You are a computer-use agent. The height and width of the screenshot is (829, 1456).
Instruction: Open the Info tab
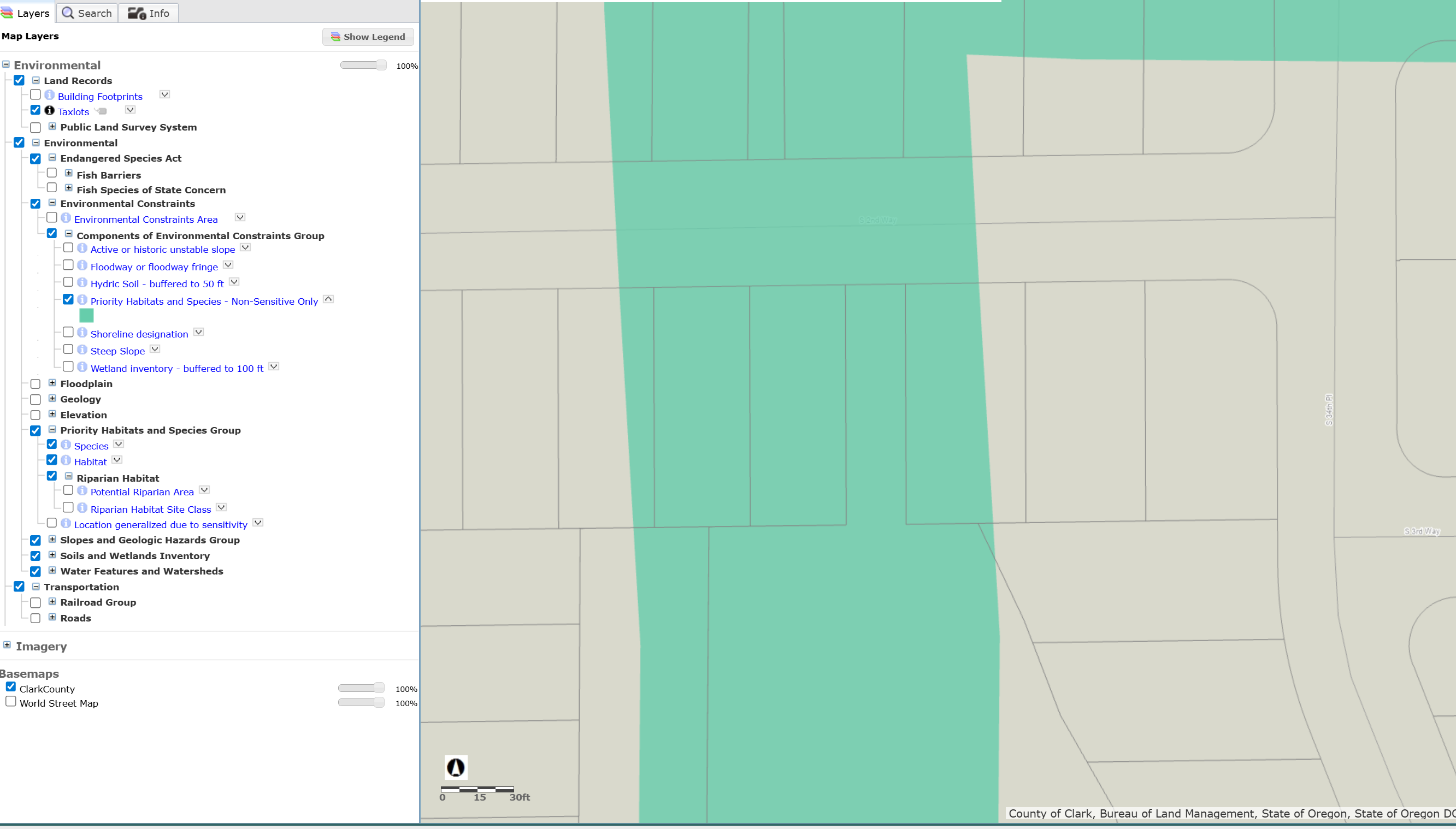click(149, 13)
